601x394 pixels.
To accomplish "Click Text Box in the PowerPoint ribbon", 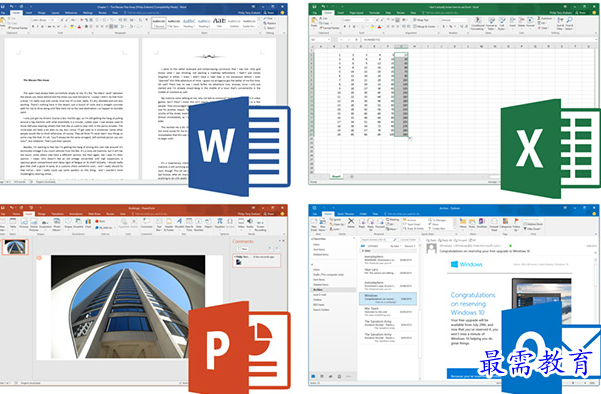I will [159, 224].
